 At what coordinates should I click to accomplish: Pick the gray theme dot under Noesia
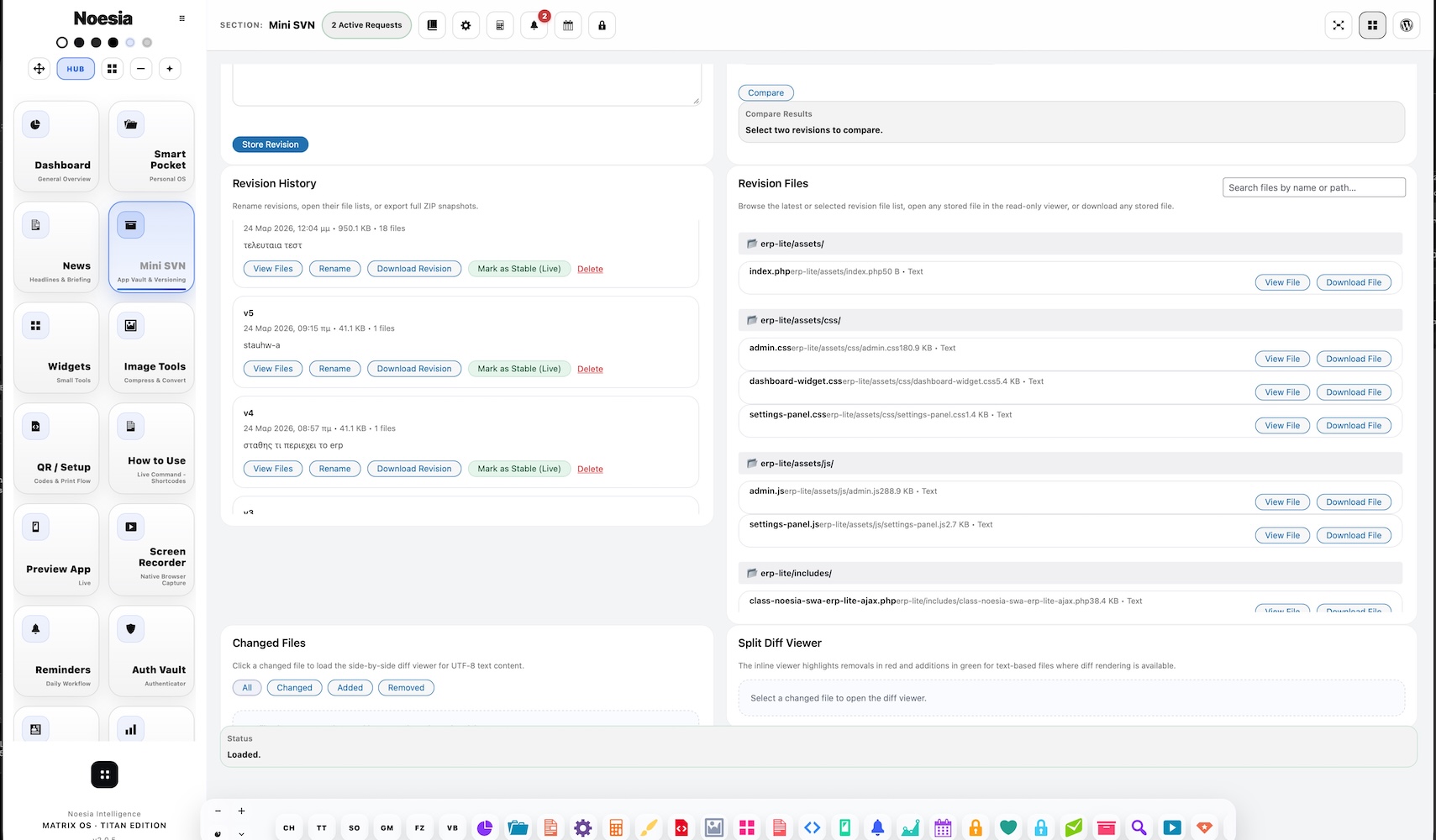pos(147,42)
